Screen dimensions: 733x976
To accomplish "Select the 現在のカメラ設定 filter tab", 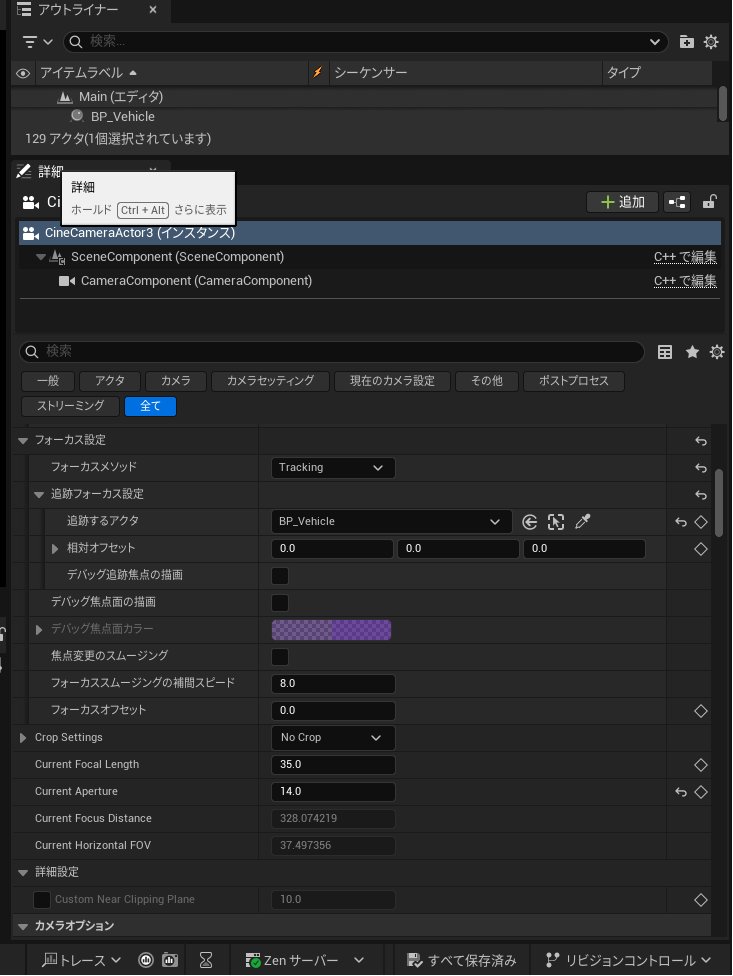I will tap(392, 381).
